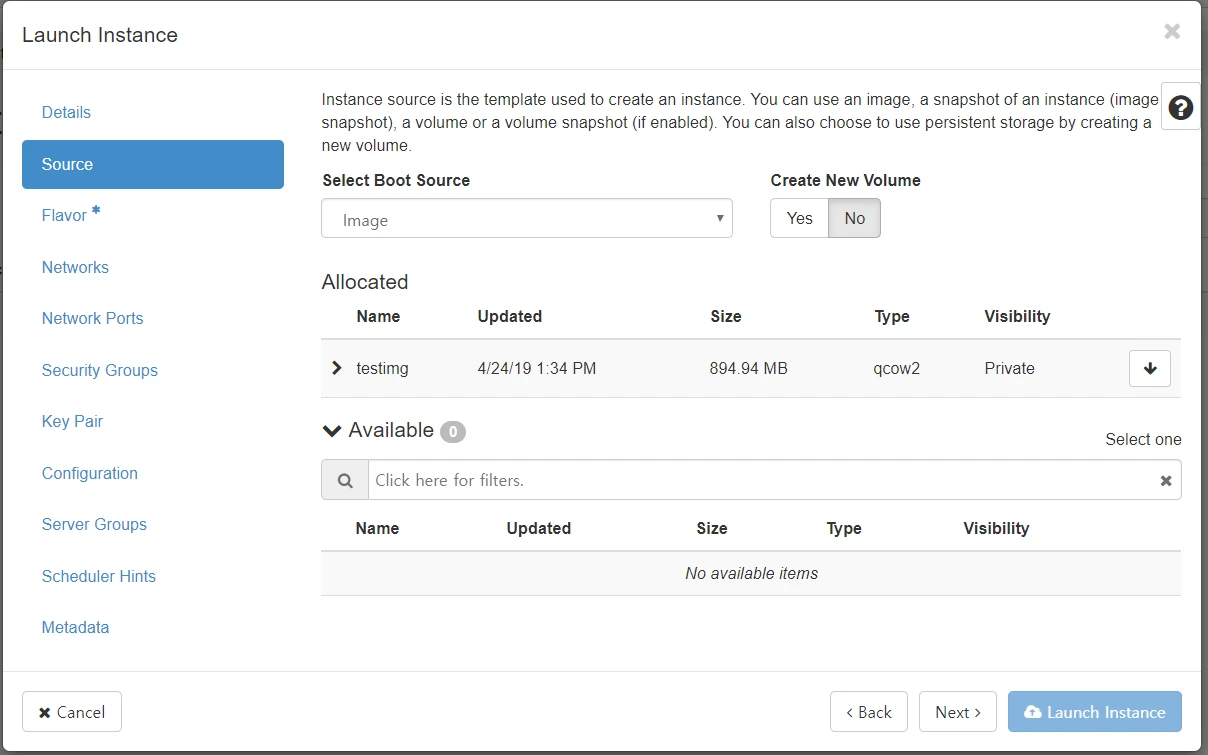Screen dimensions: 1208x755
Task: Set Create New Volume to No
Action: coord(854,218)
